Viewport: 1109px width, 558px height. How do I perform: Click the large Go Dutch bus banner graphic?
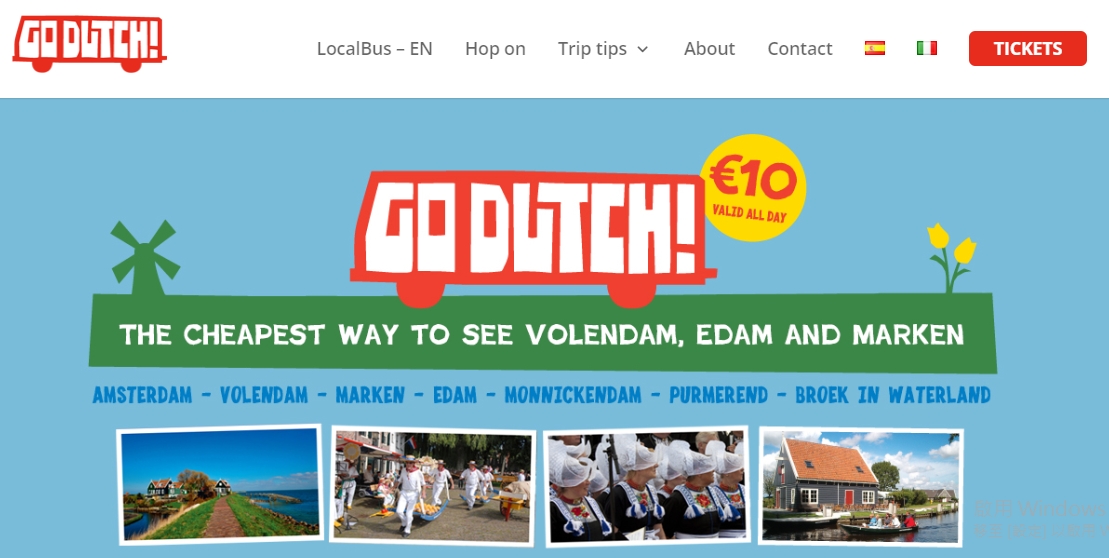pos(533,239)
